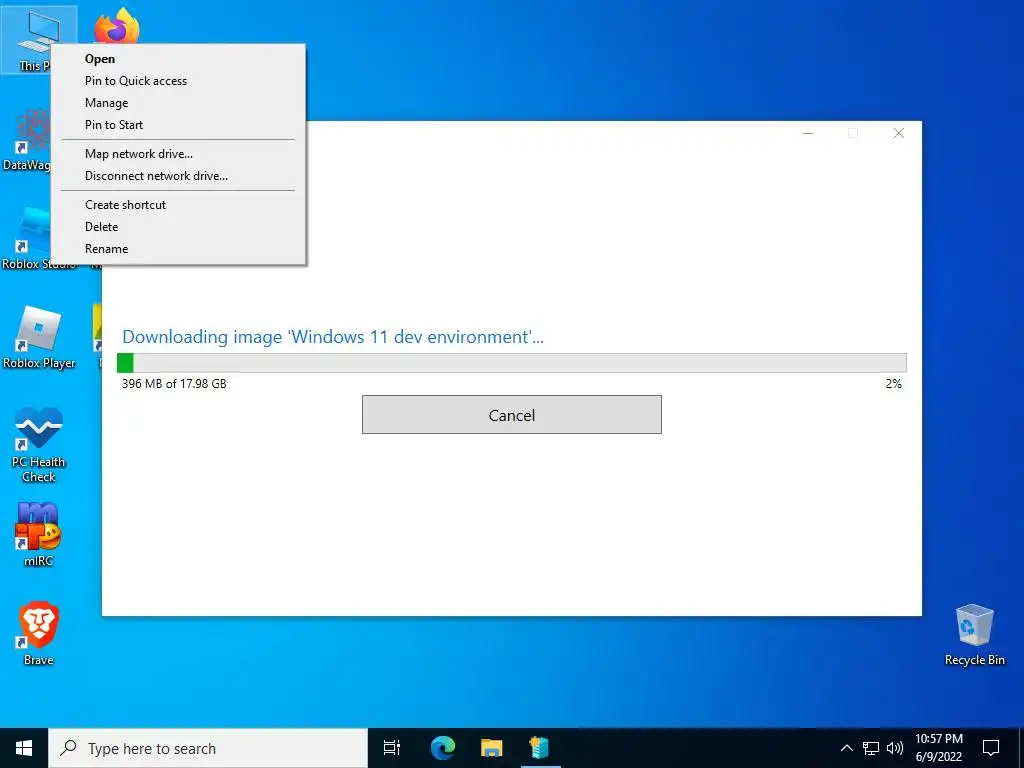1024x768 pixels.
Task: Open the Recycle Bin icon
Action: pos(974,635)
